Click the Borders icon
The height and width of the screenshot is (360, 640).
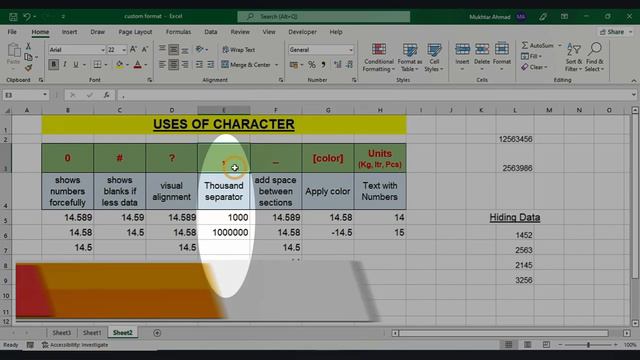(97, 64)
